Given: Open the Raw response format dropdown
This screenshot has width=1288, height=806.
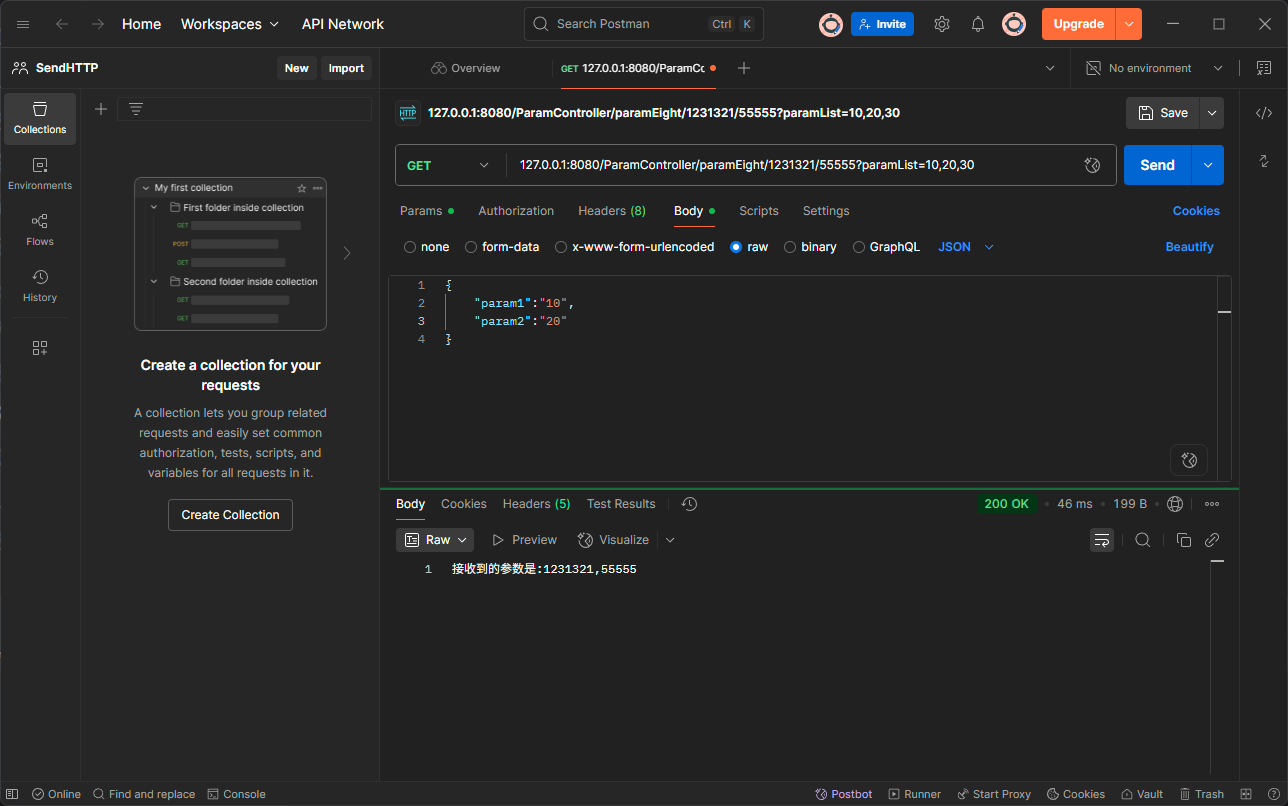Looking at the screenshot, I should pyautogui.click(x=435, y=540).
